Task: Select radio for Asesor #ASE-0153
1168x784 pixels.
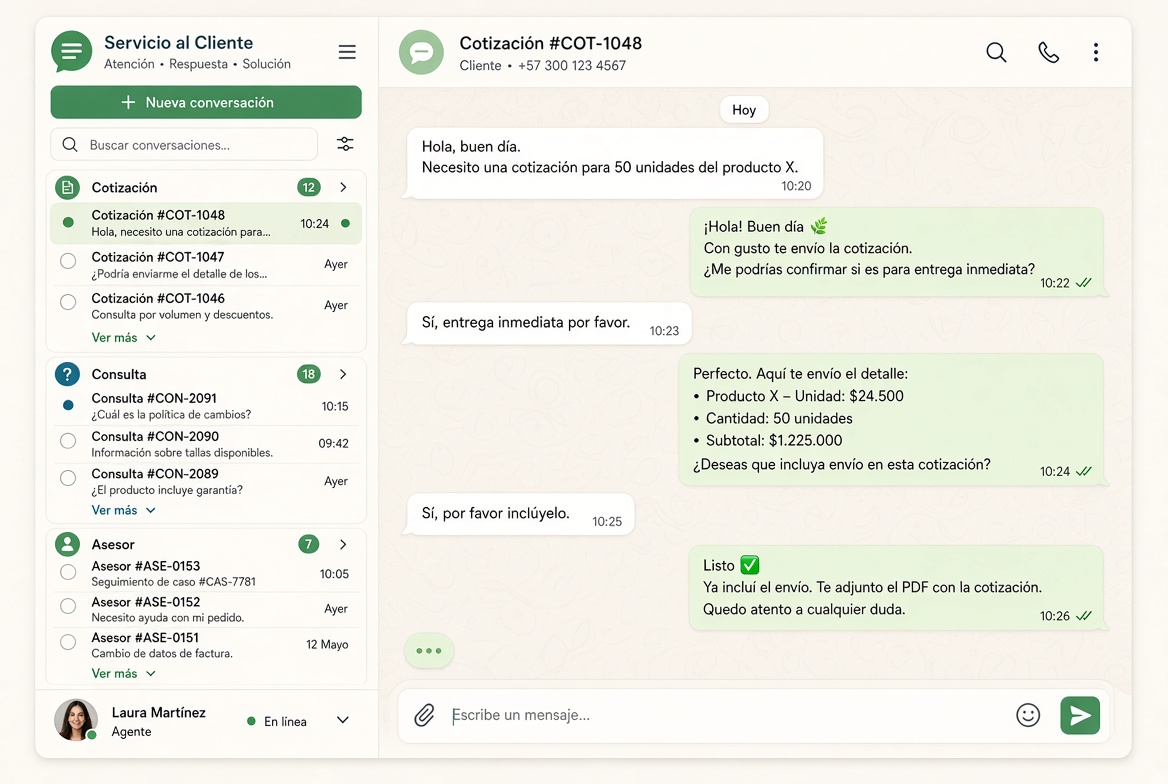Action: click(x=68, y=572)
